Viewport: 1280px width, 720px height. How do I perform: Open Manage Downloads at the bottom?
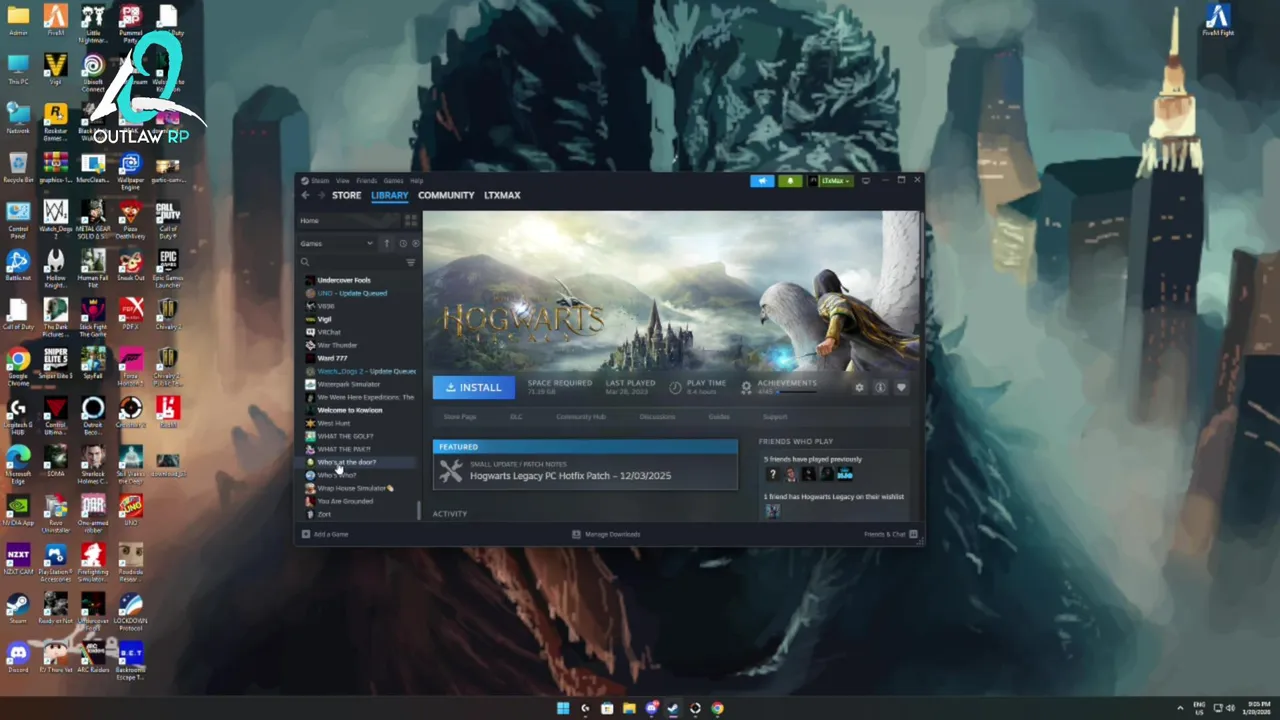(x=606, y=534)
